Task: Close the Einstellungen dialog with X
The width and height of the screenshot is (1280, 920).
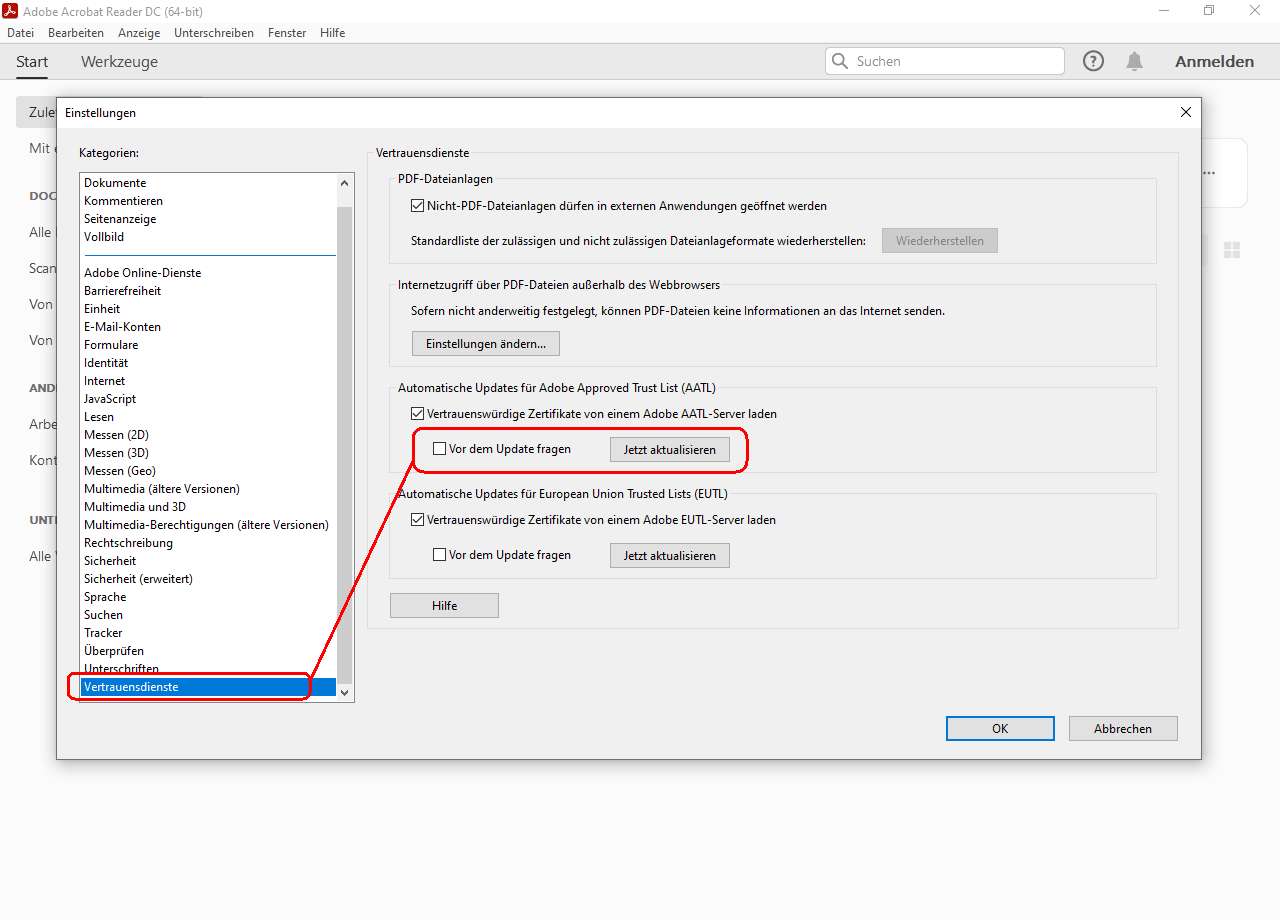Action: (x=1186, y=113)
